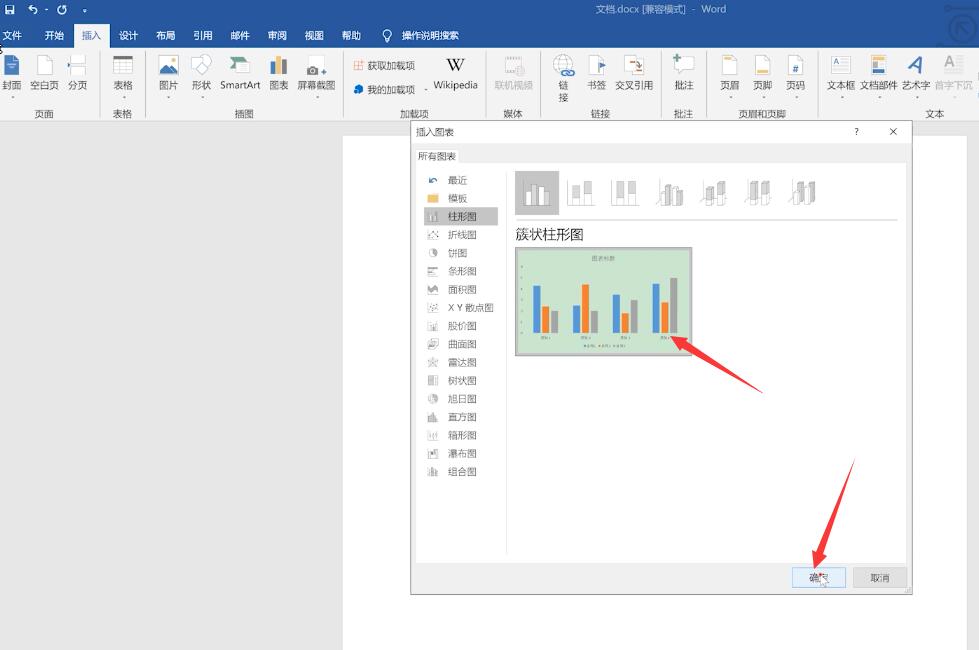The width and height of the screenshot is (979, 650).
Task: Insert a 文本框 text box
Action: [840, 76]
